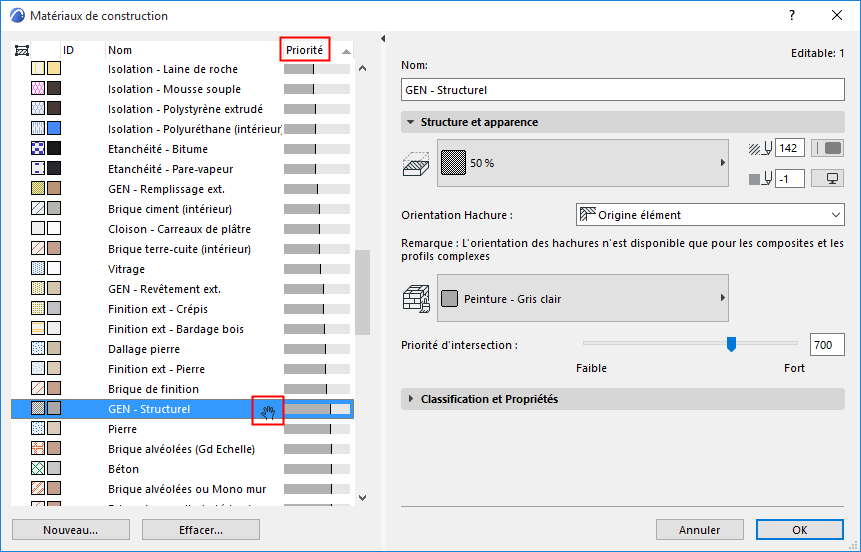Open the Peinture - Gris clair surface popup

tap(583, 298)
